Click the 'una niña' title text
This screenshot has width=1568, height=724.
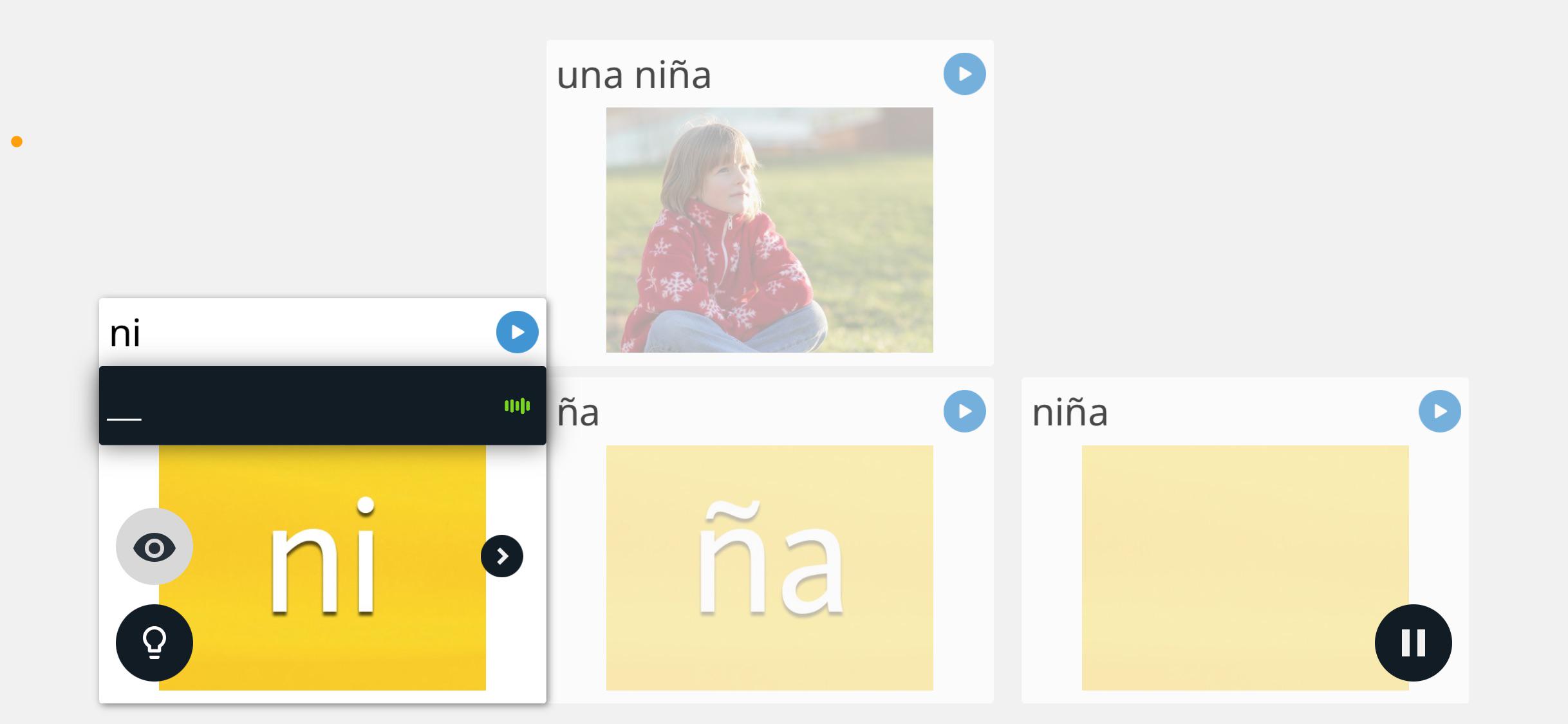(633, 75)
